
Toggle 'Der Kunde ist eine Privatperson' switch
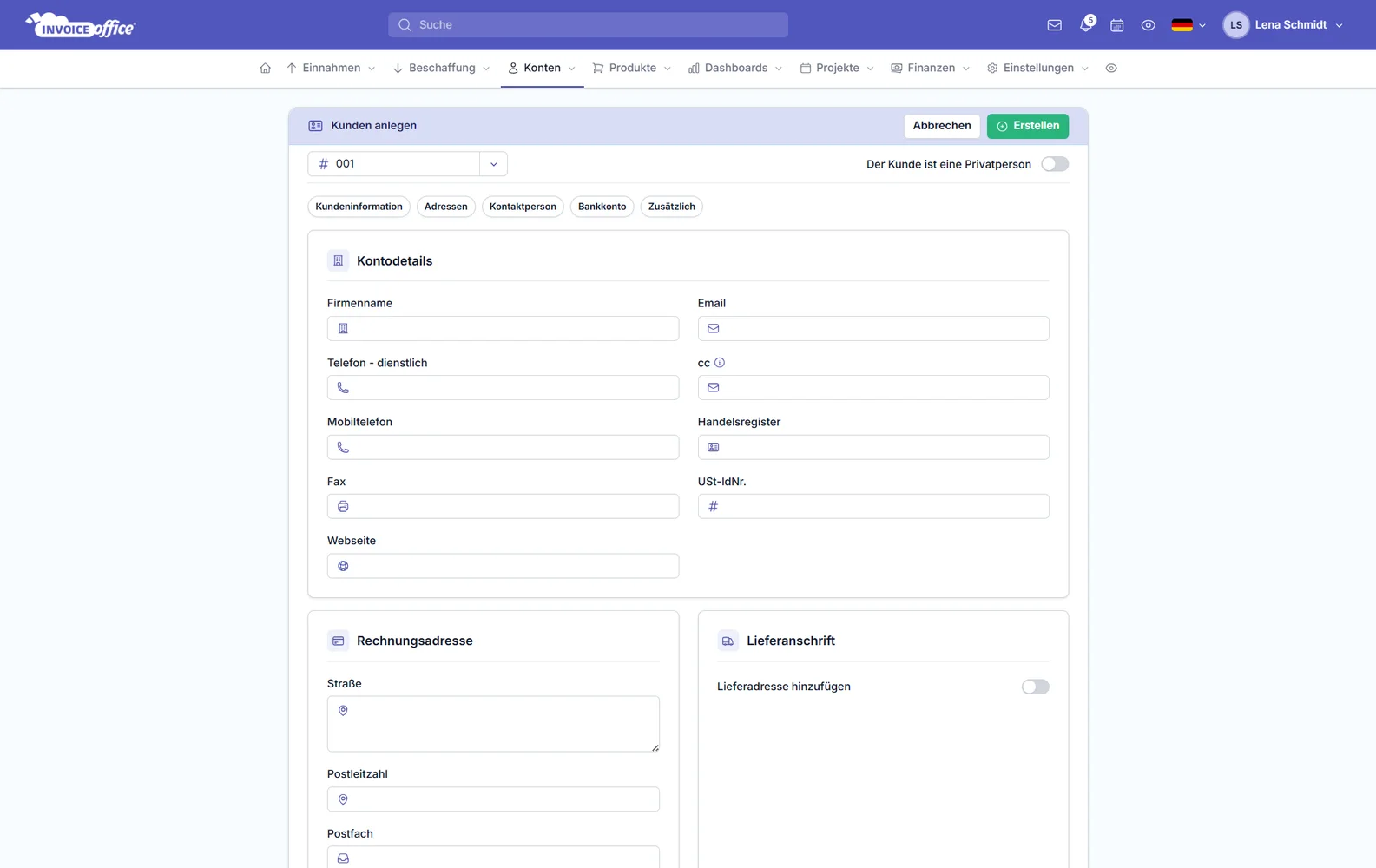(x=1055, y=164)
